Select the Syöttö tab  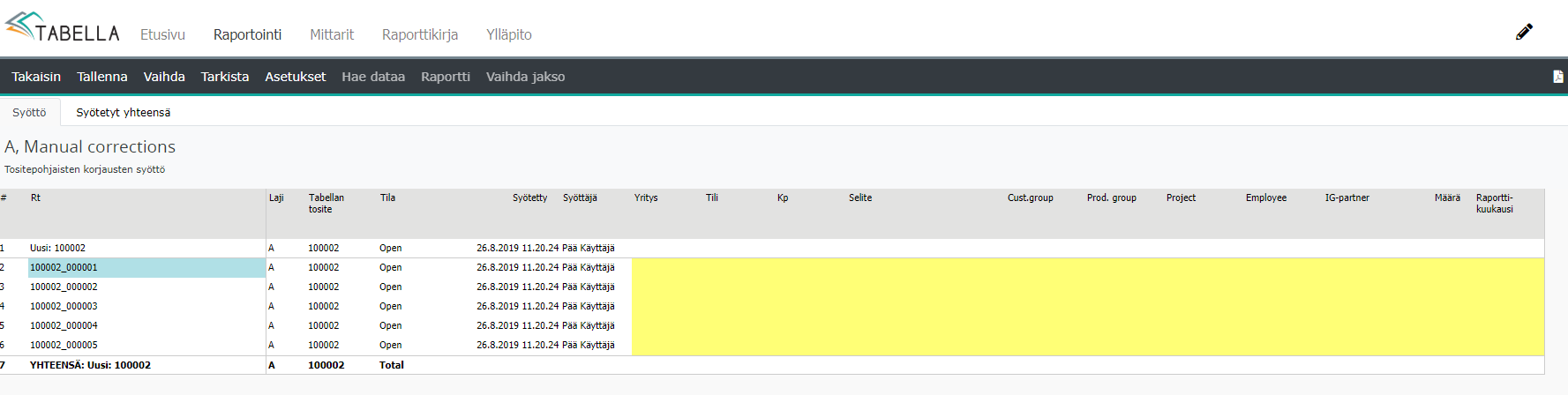click(29, 112)
